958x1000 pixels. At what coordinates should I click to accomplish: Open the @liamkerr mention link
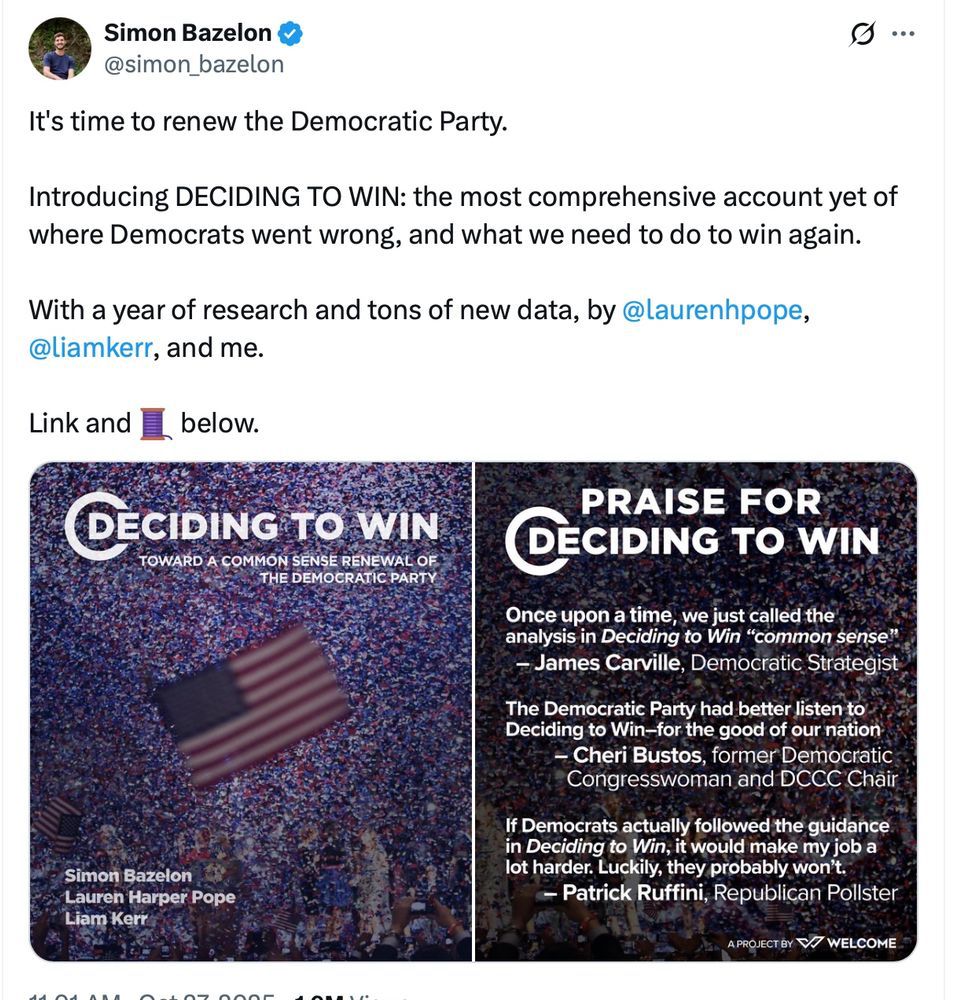[x=90, y=347]
